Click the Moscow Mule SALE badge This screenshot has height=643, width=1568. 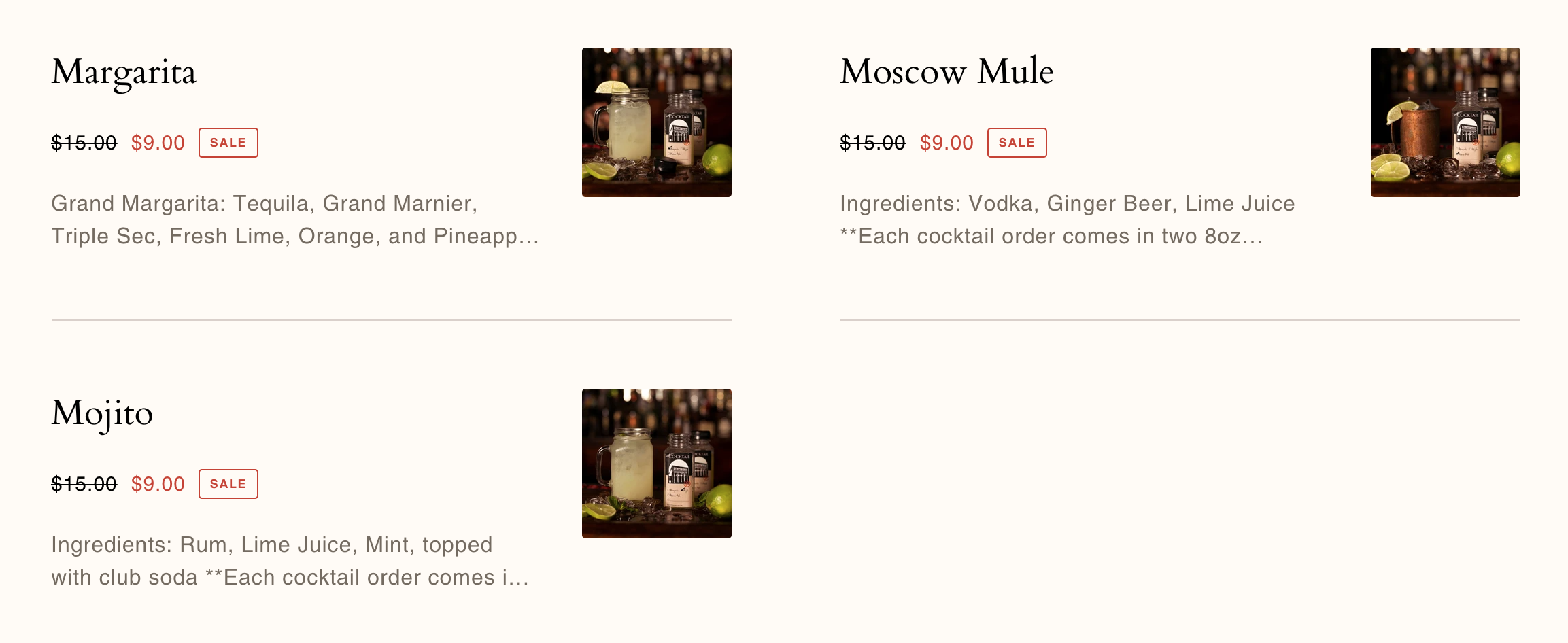click(x=1017, y=143)
